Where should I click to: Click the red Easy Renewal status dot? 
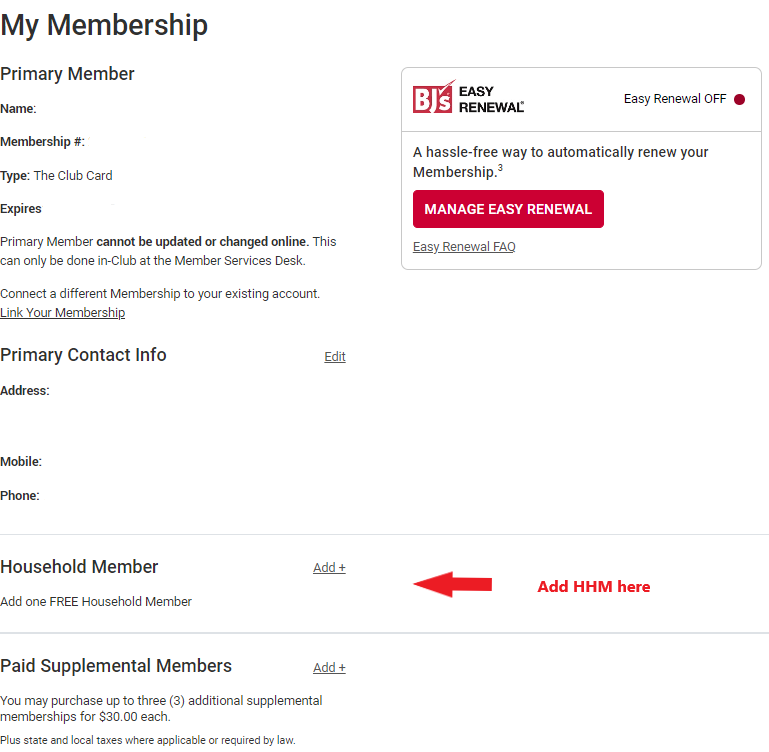click(739, 100)
